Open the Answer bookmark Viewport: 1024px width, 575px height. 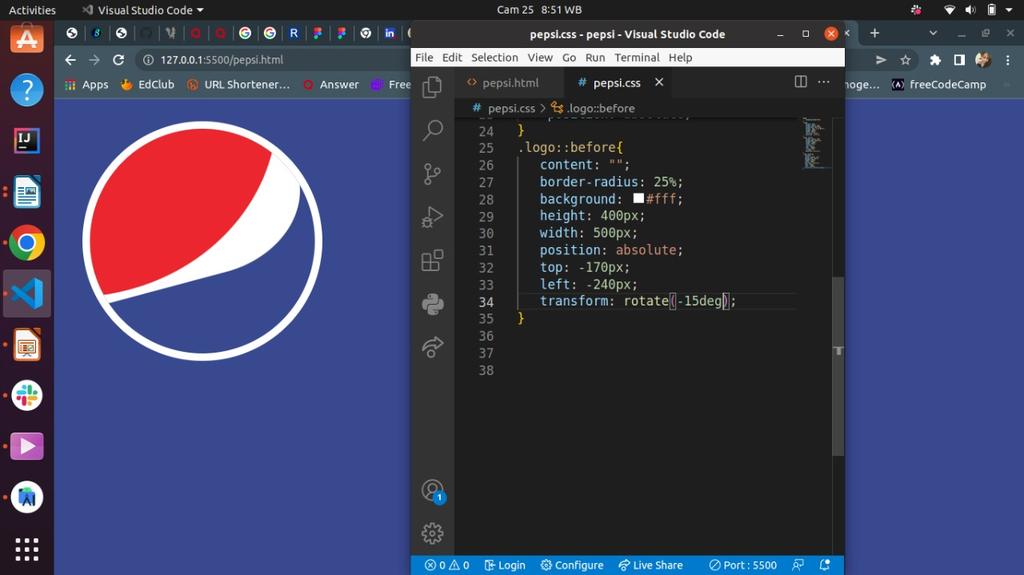(330, 84)
